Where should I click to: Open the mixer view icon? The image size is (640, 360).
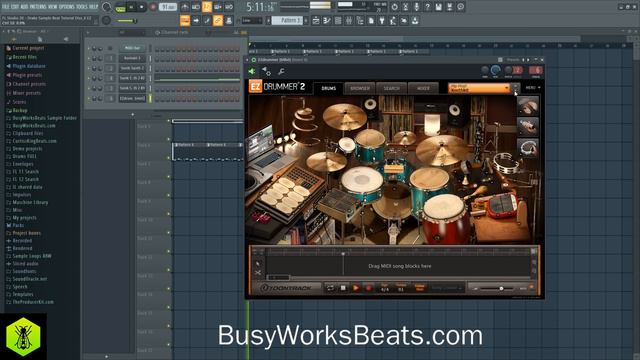349,20
